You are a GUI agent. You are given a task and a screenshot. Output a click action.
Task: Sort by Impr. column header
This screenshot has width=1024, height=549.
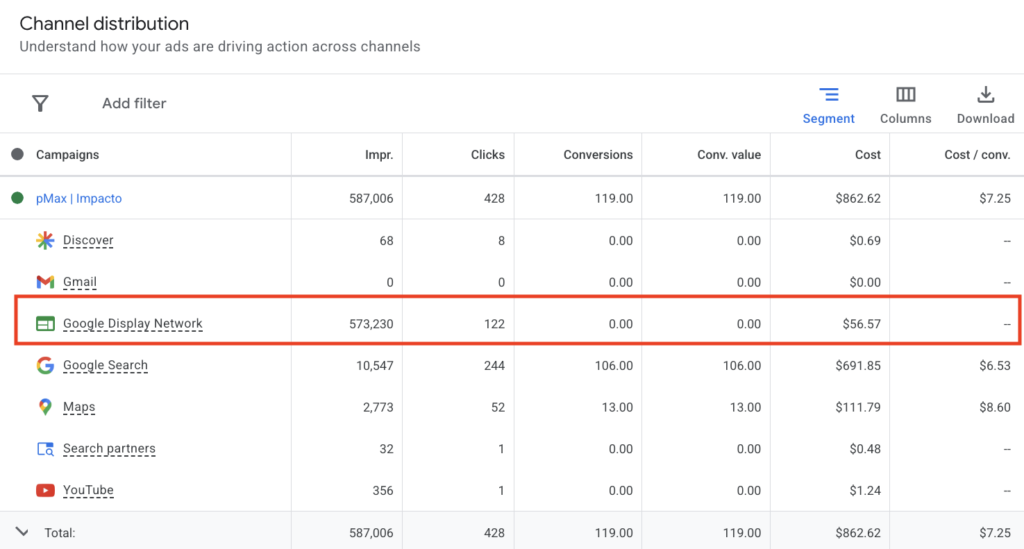coord(379,155)
